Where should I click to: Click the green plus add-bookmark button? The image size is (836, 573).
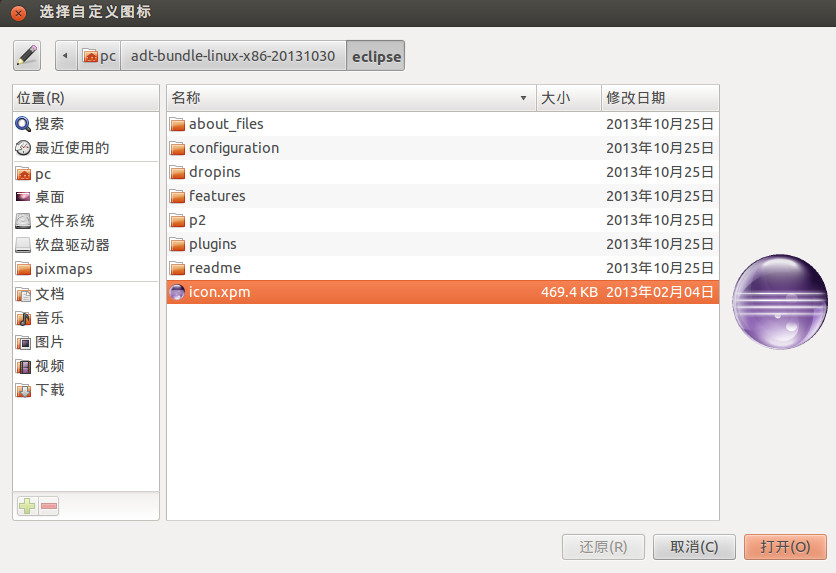(x=27, y=506)
